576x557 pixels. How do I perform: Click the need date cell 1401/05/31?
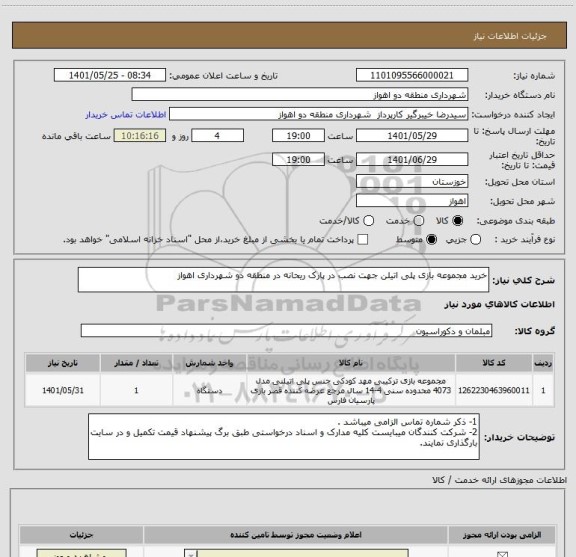pos(63,390)
